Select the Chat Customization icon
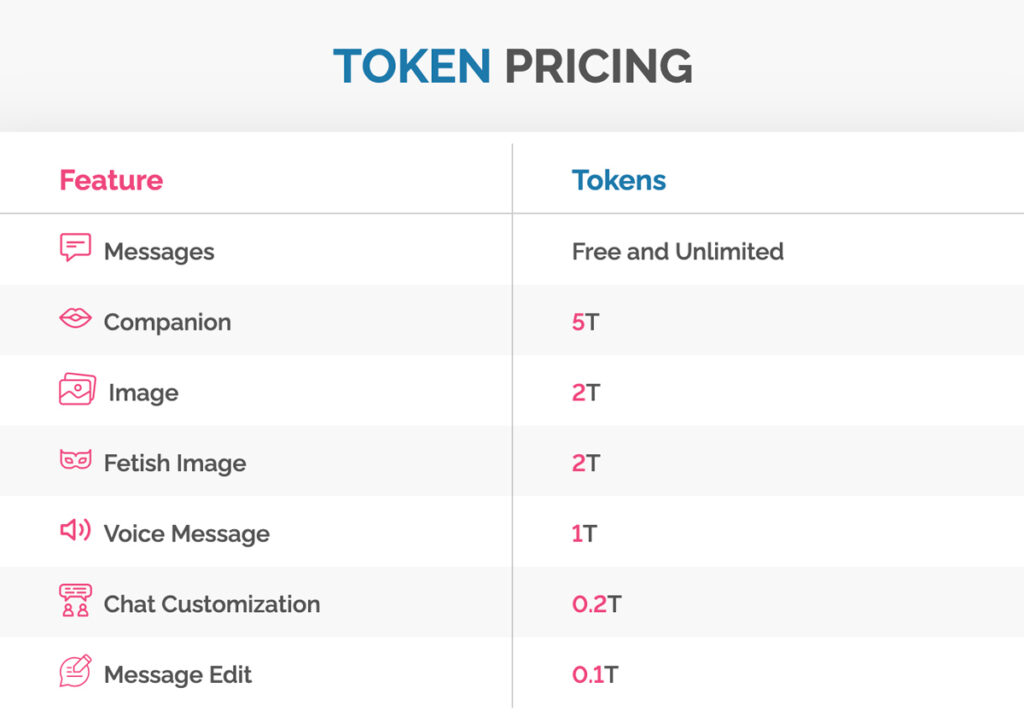1024x717 pixels. pos(75,601)
